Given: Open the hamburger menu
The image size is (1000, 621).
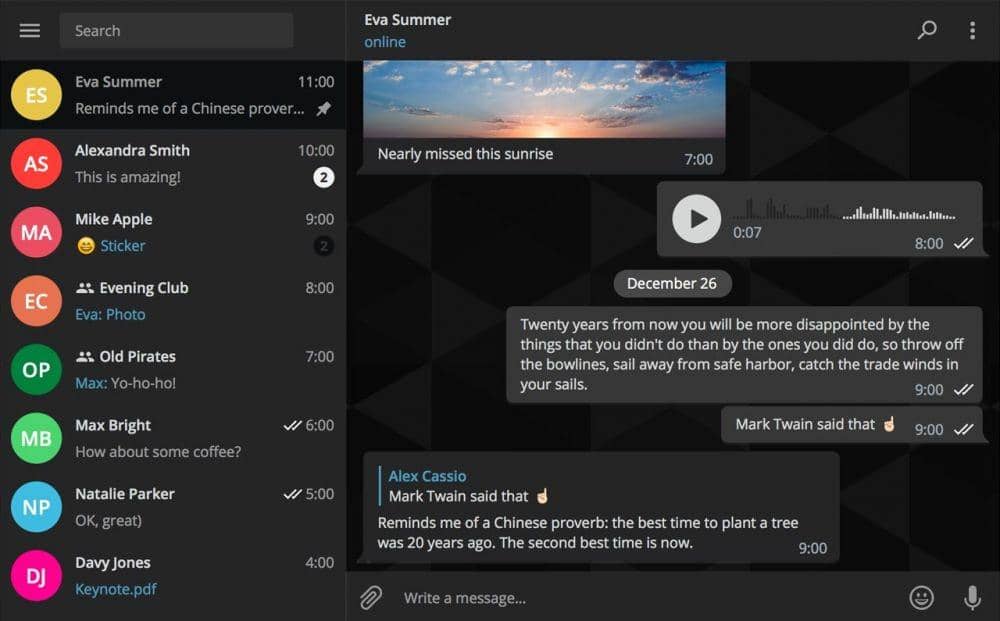Looking at the screenshot, I should [x=29, y=30].
